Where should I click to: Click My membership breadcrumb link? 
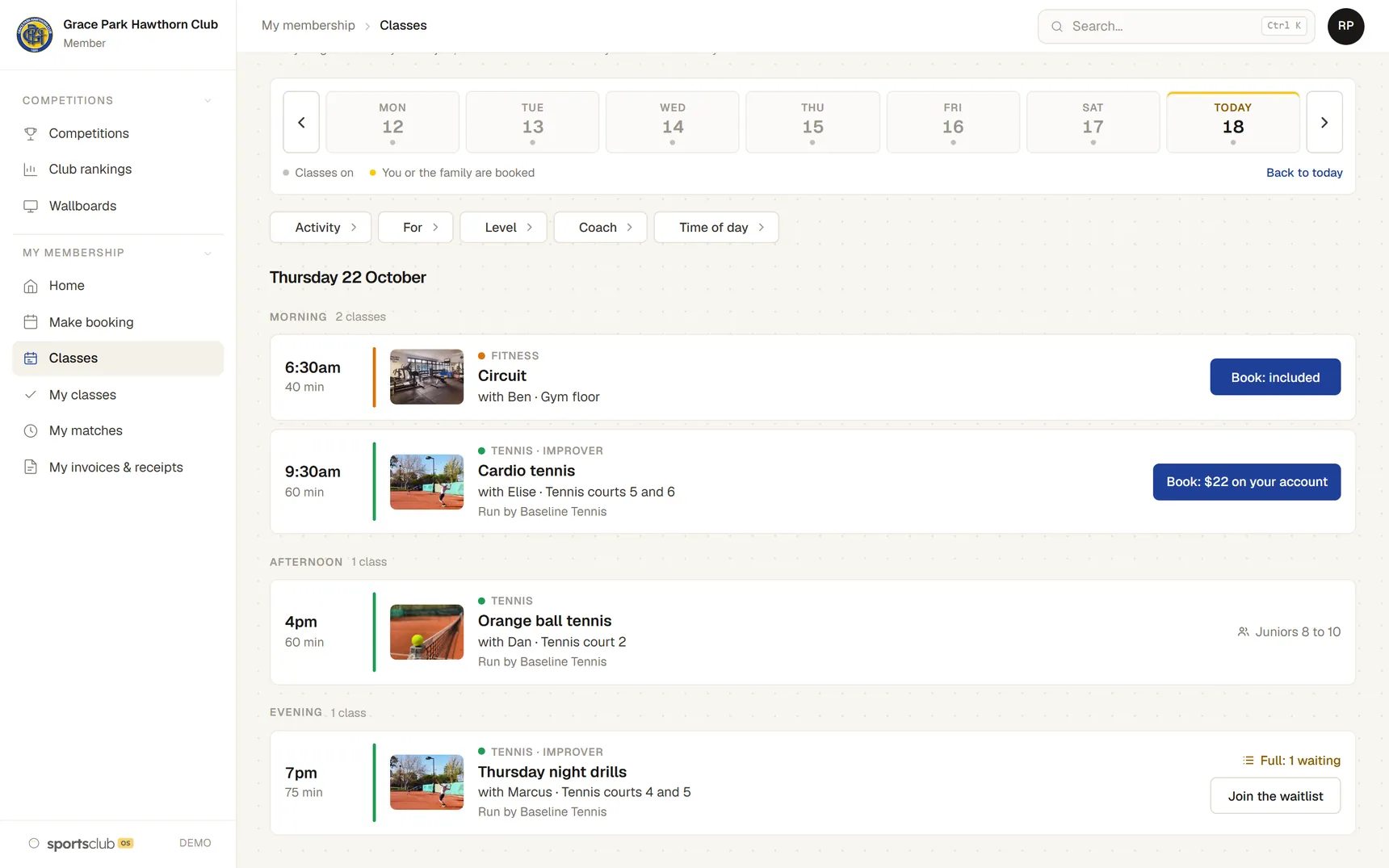click(x=308, y=26)
